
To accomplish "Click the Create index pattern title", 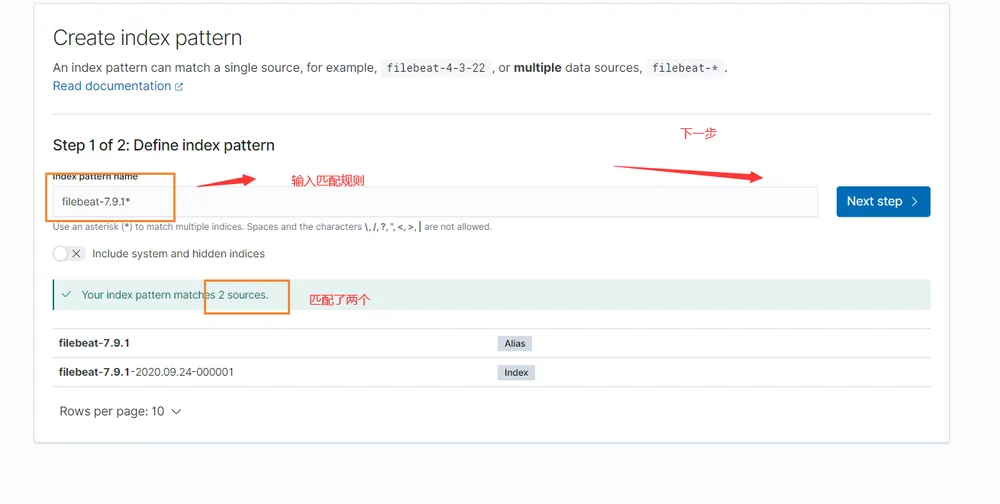I will [x=147, y=38].
